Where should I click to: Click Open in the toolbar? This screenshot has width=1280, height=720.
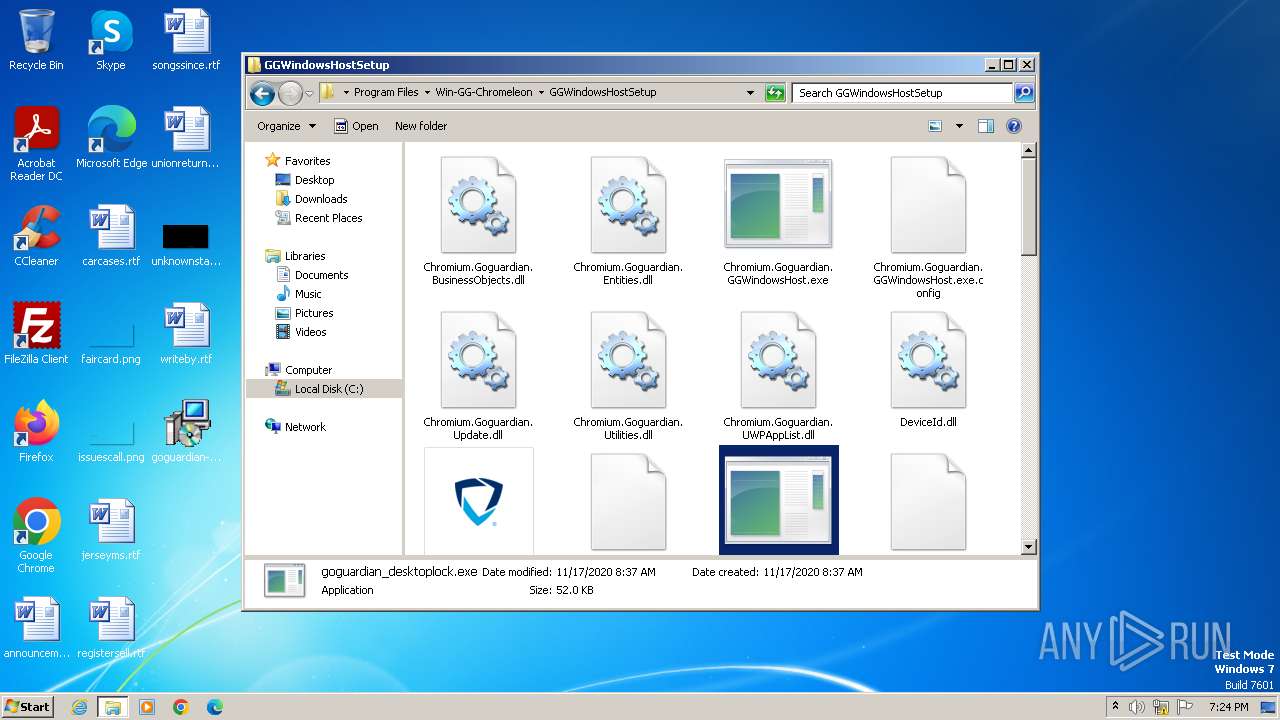coord(356,126)
